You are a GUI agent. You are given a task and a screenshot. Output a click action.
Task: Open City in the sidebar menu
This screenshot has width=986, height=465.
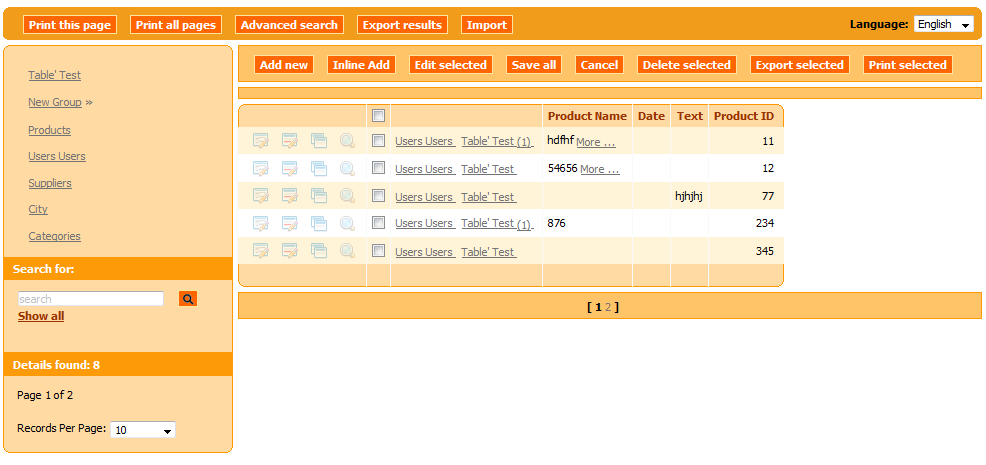[38, 209]
